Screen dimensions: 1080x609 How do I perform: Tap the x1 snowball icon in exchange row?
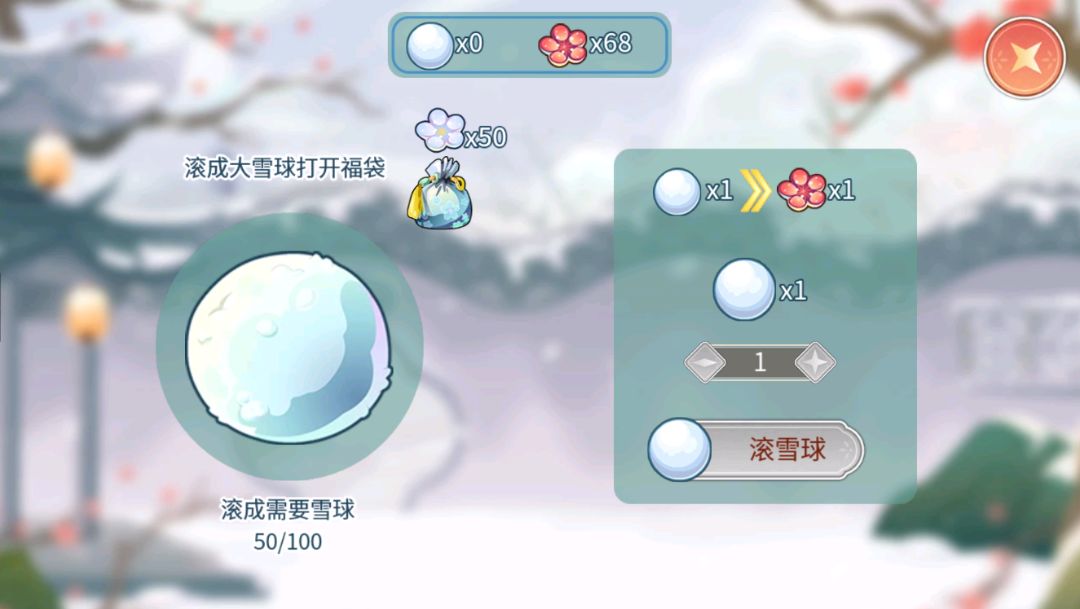tap(676, 192)
